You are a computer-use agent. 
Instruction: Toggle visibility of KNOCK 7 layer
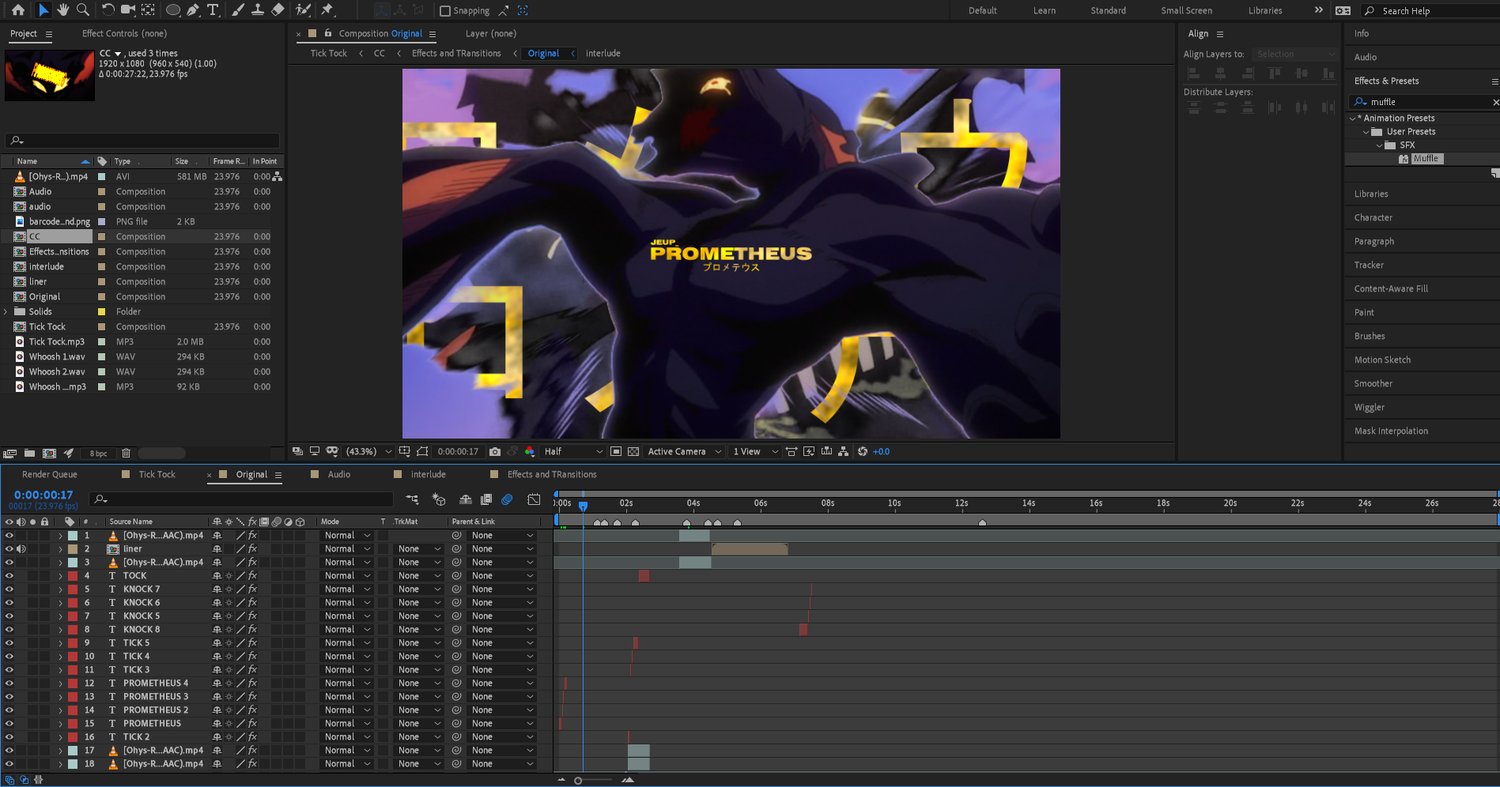[9, 590]
